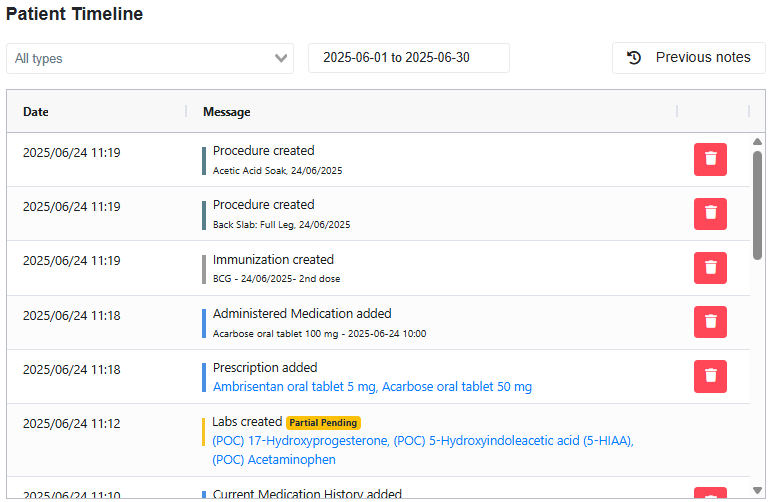Delete the Acetic Acid Soak procedure entry
The width and height of the screenshot is (773, 502).
(710, 159)
